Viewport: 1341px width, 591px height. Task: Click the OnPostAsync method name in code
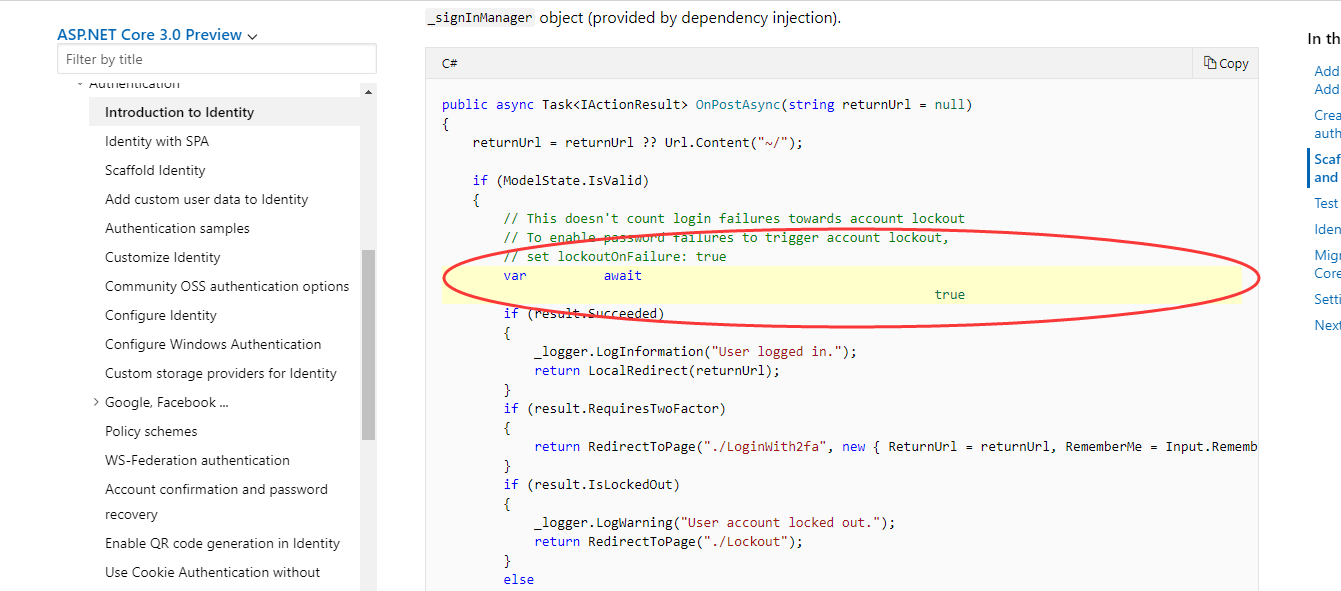738,104
